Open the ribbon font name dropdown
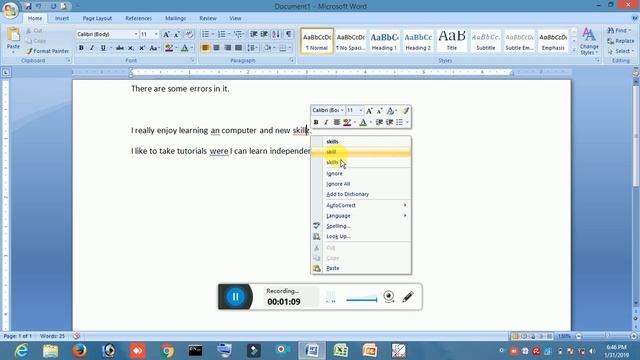Image resolution: width=640 pixels, height=360 pixels. (x=136, y=34)
